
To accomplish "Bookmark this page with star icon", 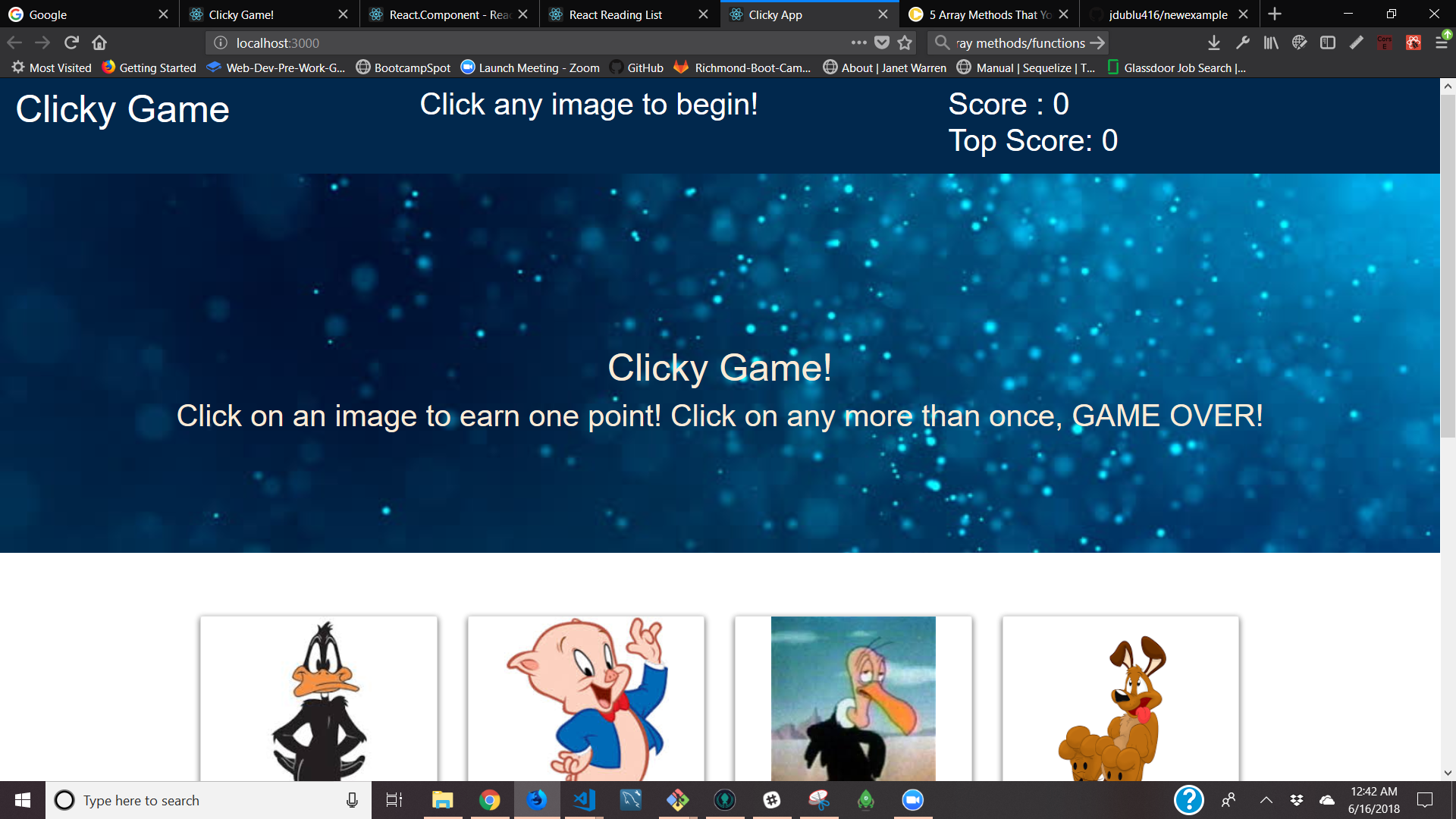I will 905,42.
